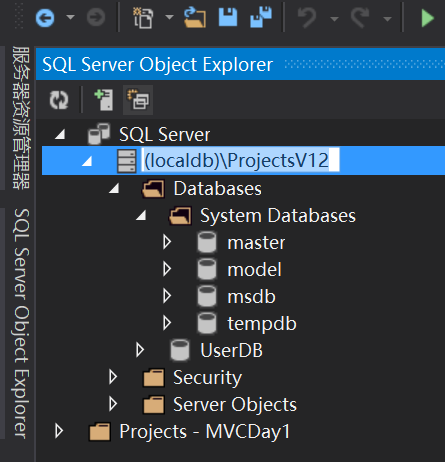The width and height of the screenshot is (445, 462).
Task: Click the Redo arrow icon
Action: (x=360, y=17)
